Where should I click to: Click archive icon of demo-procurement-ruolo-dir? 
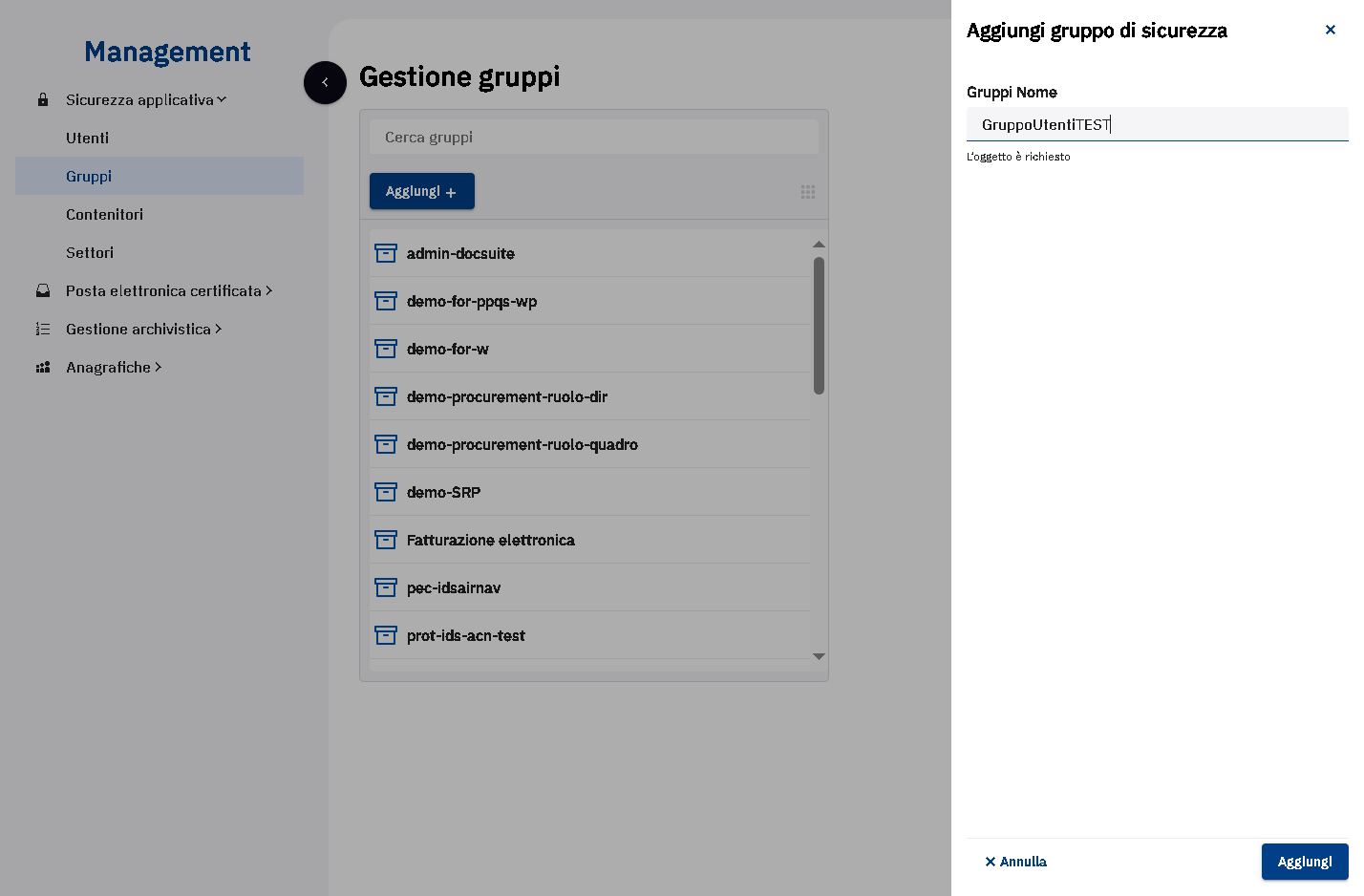click(386, 396)
